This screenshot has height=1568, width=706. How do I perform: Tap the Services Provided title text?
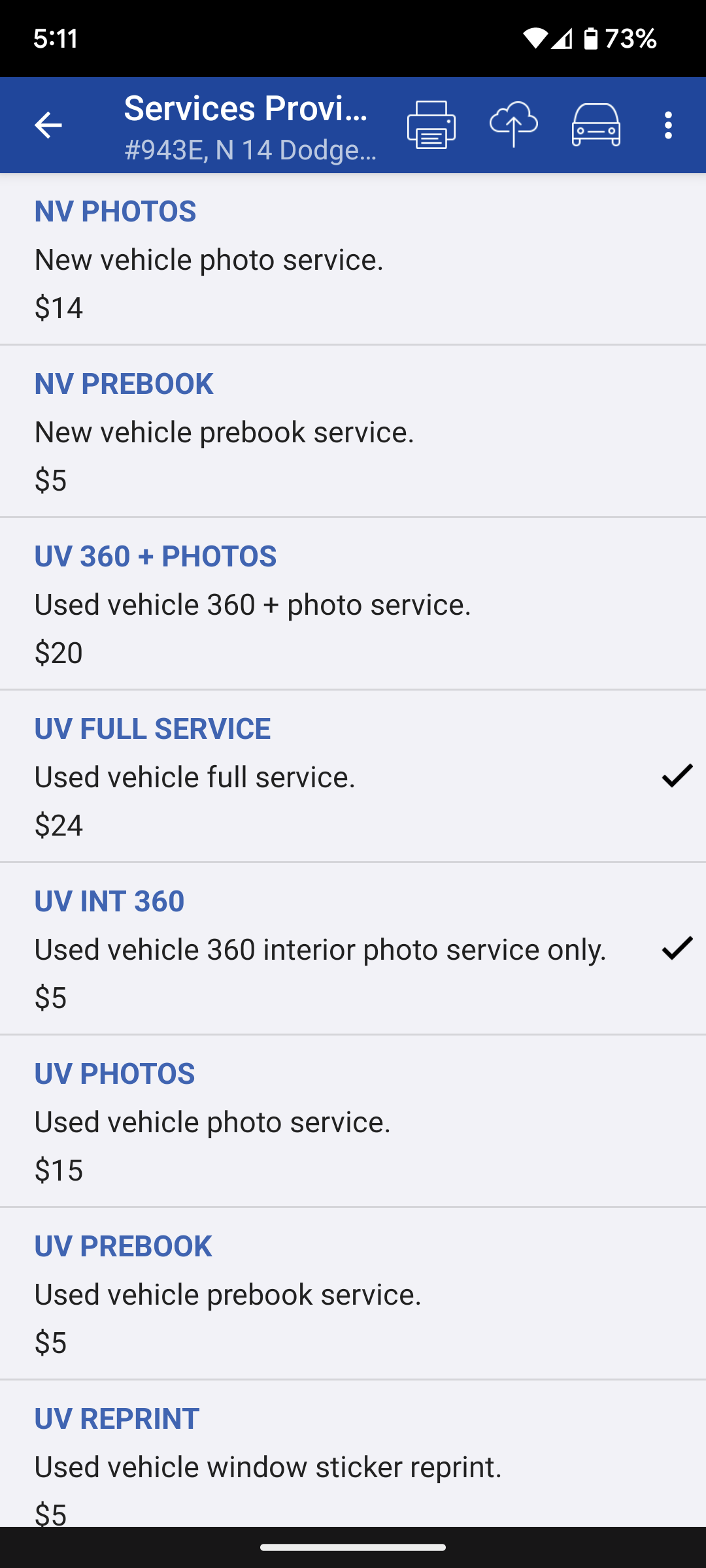pyautogui.click(x=246, y=108)
